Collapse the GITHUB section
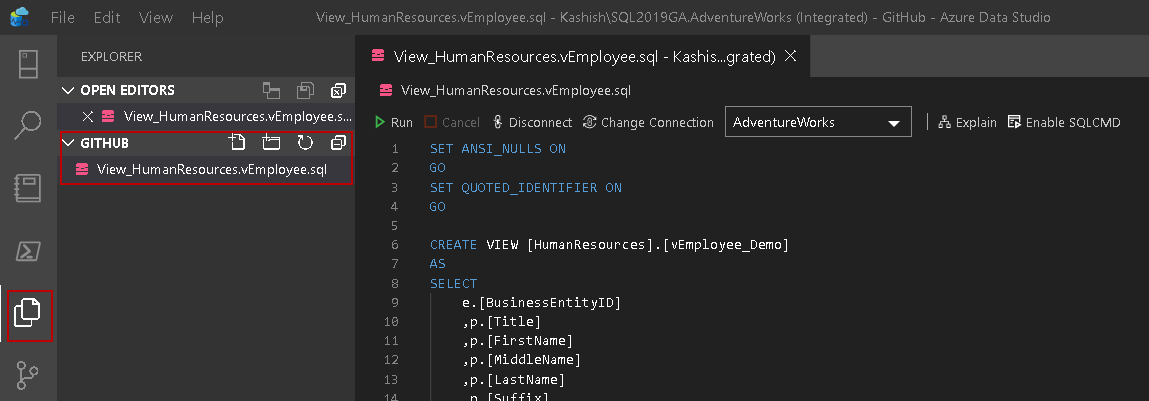The width and height of the screenshot is (1149, 401). (x=69, y=143)
